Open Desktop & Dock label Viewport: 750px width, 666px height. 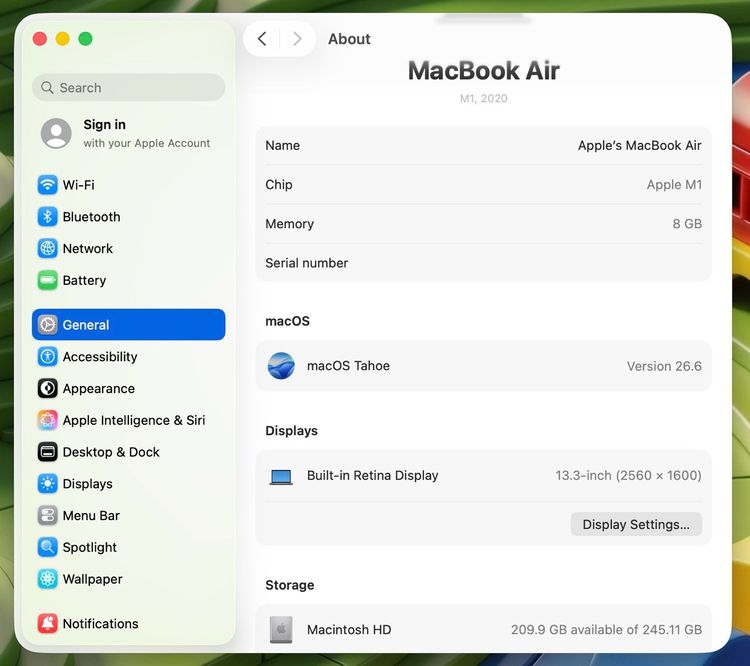(111, 452)
